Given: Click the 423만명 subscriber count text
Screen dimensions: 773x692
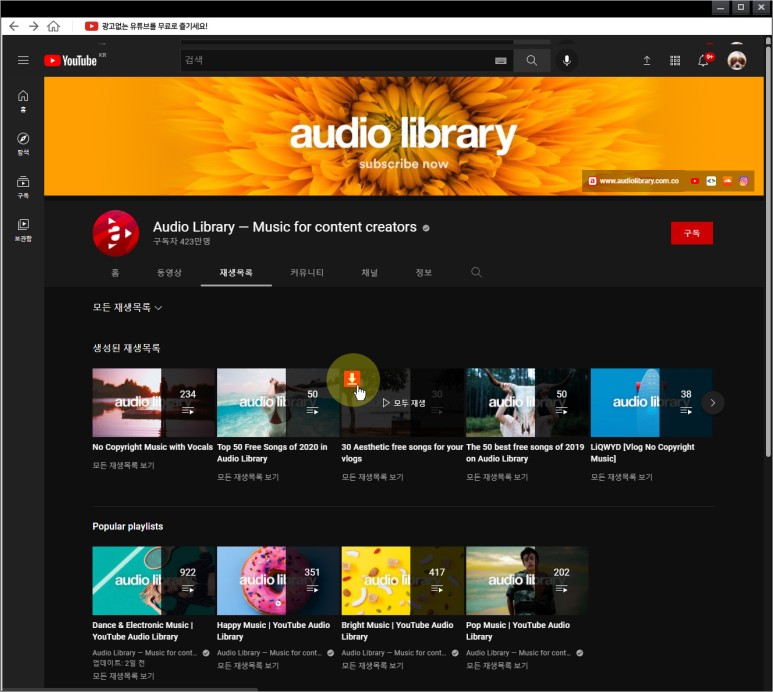Looking at the screenshot, I should [x=181, y=242].
